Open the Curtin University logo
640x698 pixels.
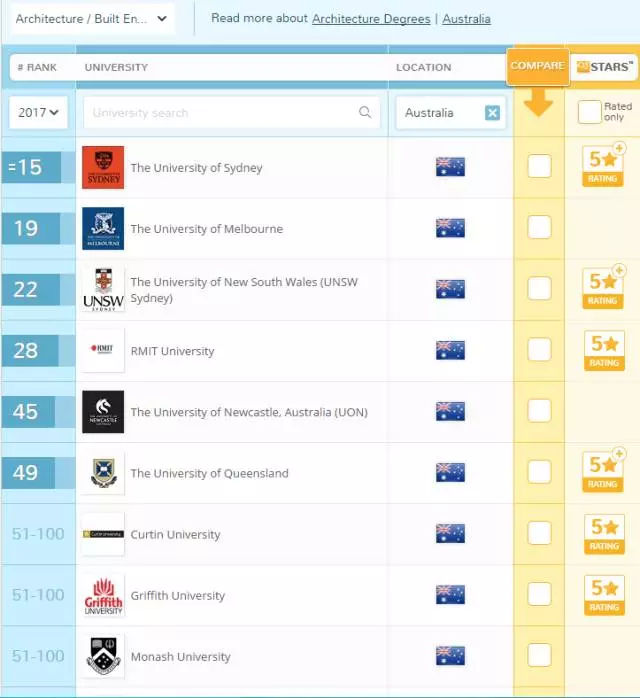(x=103, y=534)
